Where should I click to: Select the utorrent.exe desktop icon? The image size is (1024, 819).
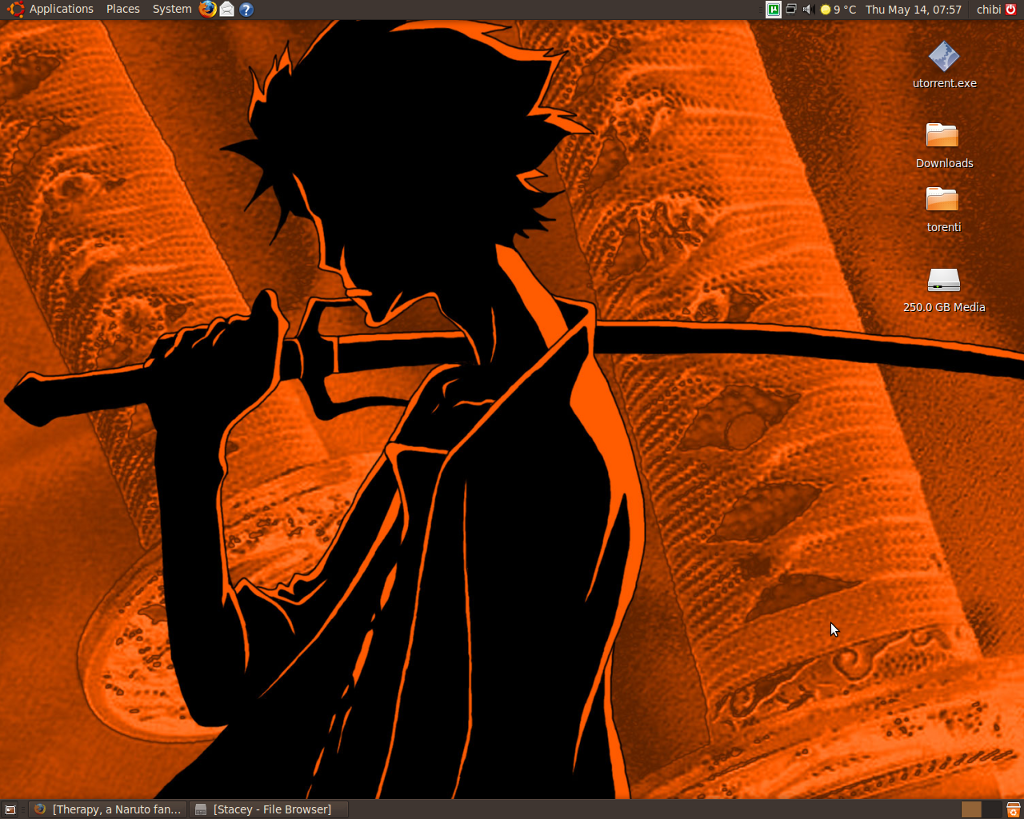[x=944, y=65]
